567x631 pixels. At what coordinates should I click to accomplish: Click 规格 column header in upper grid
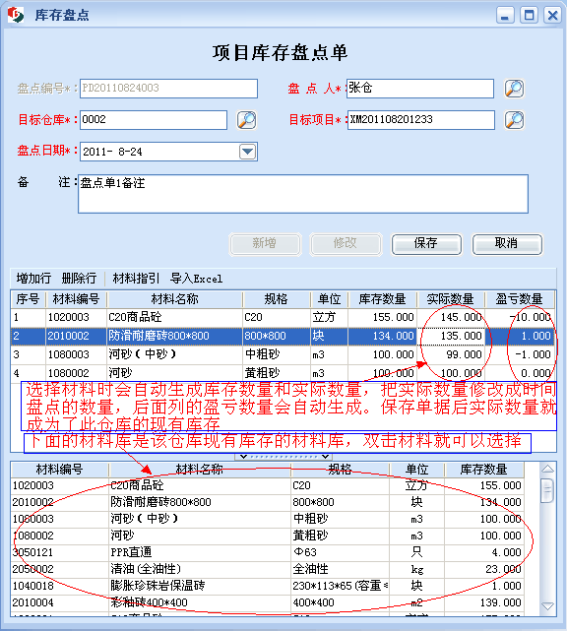click(x=276, y=299)
